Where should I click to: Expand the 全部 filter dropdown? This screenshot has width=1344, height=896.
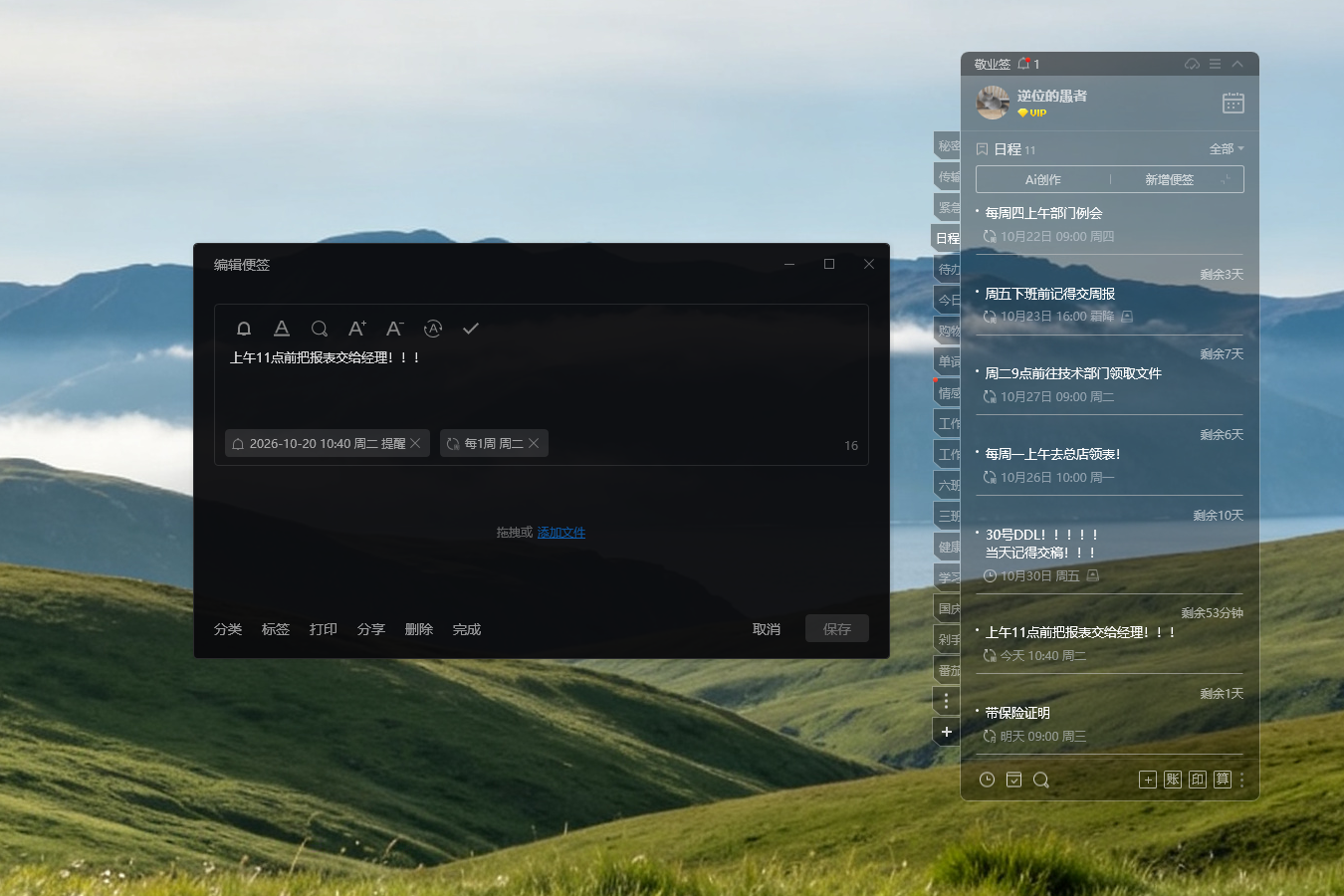coord(1227,149)
